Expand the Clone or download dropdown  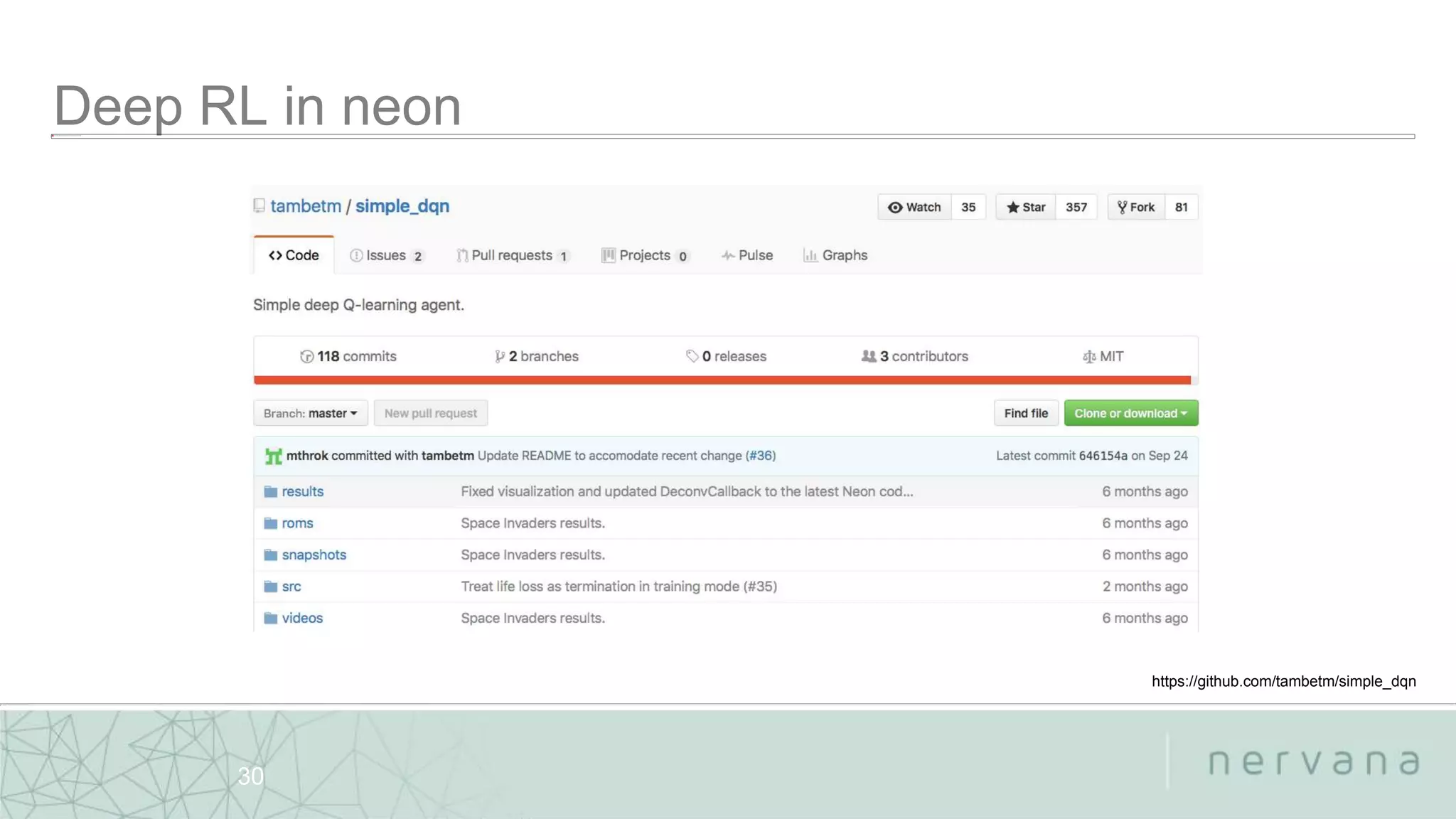point(1131,413)
